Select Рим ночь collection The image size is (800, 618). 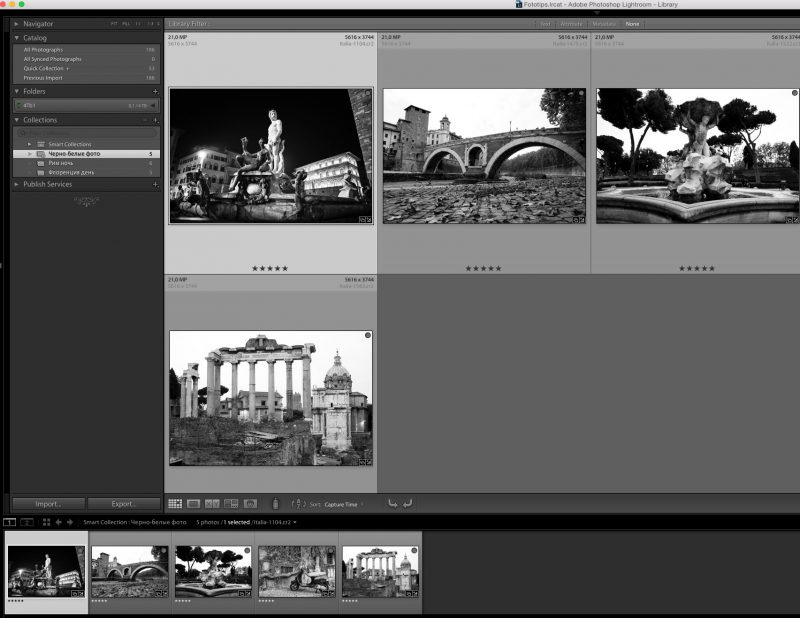(86, 163)
